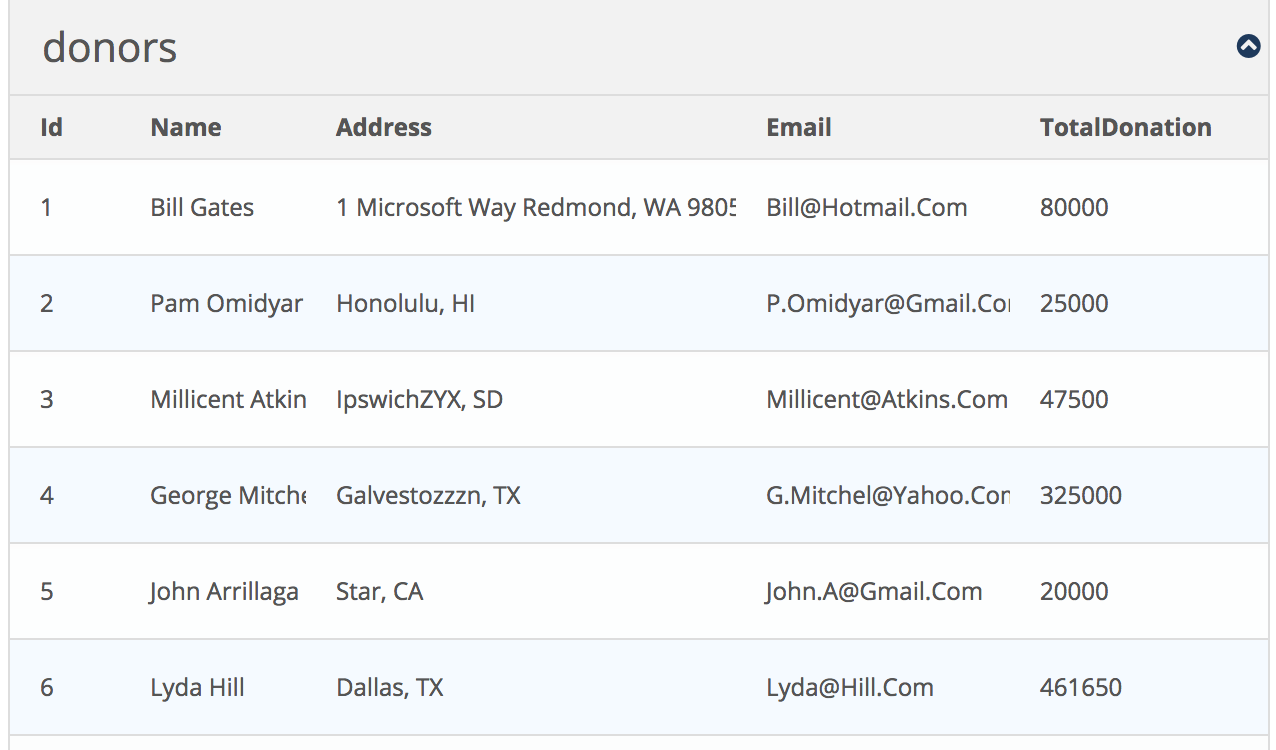Sort by TotalDonation column header

(1125, 128)
